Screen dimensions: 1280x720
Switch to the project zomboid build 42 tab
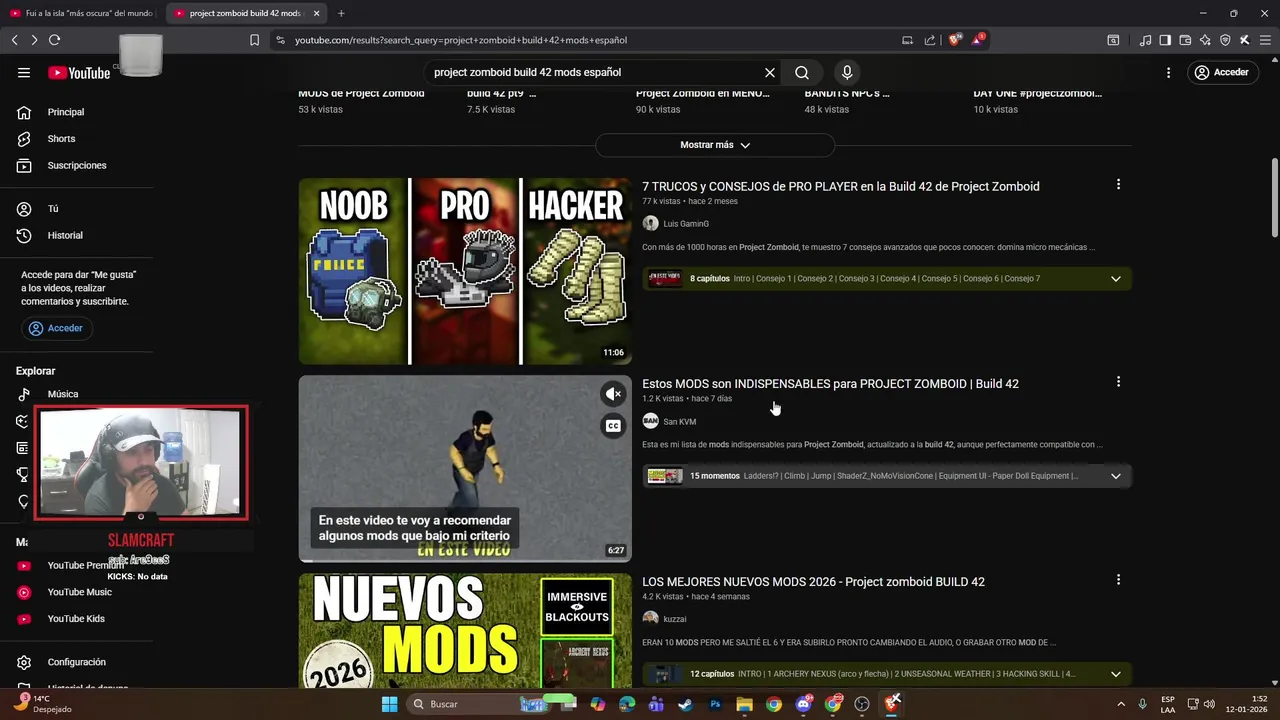coord(245,13)
